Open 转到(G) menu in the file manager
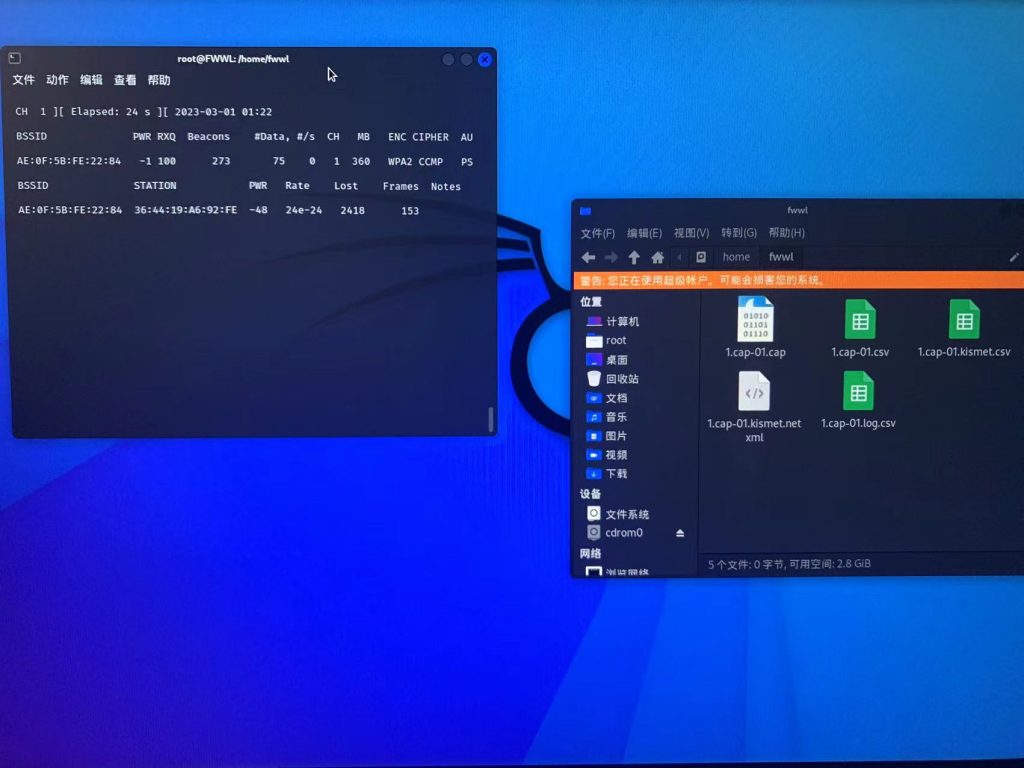1024x768 pixels. pyautogui.click(x=739, y=233)
